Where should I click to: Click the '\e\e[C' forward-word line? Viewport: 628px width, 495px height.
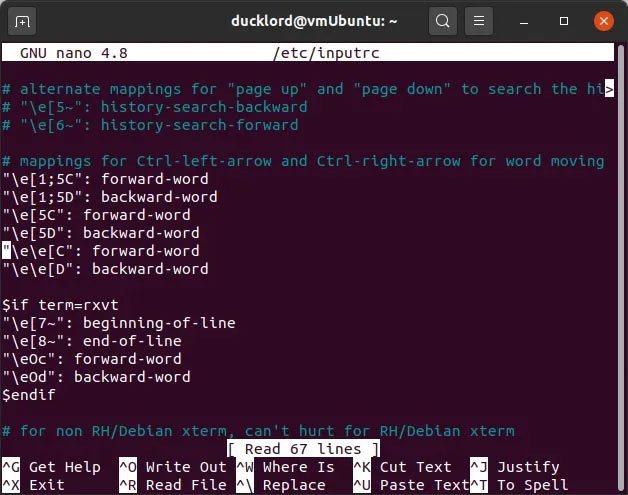pos(101,251)
